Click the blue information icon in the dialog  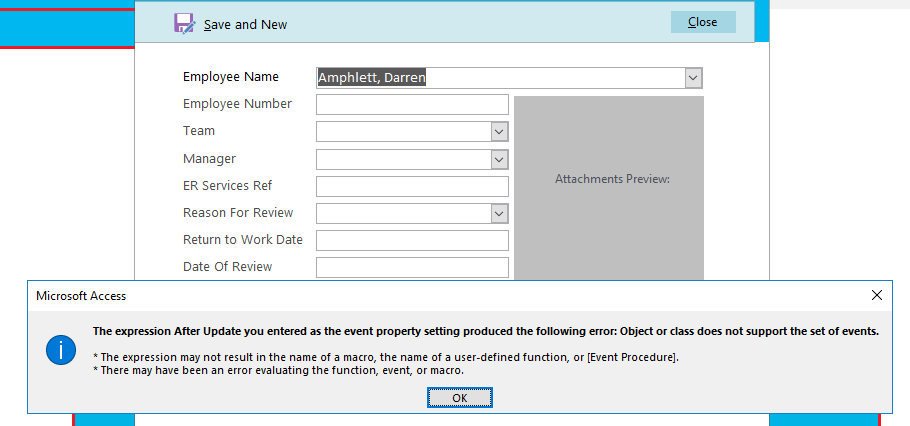(62, 349)
